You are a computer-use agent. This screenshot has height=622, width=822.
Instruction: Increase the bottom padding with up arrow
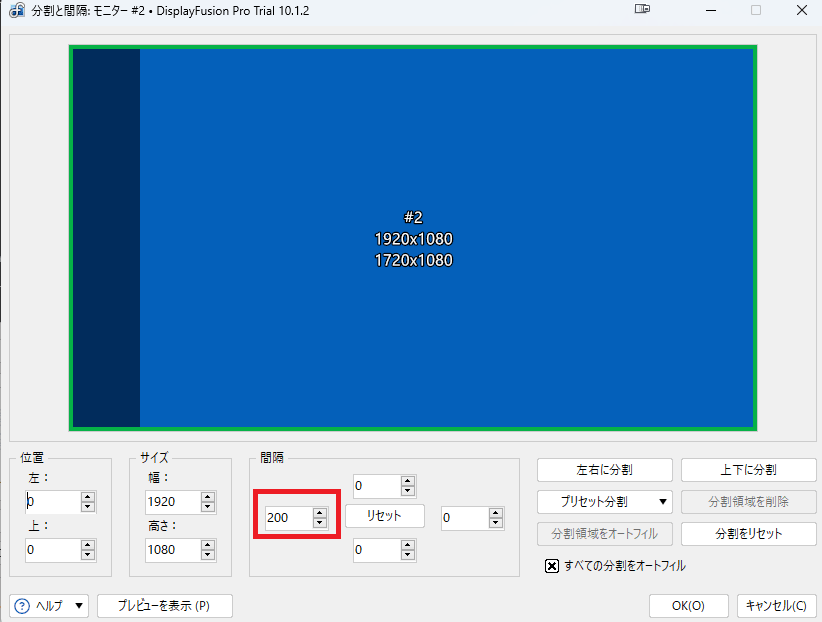pos(408,544)
